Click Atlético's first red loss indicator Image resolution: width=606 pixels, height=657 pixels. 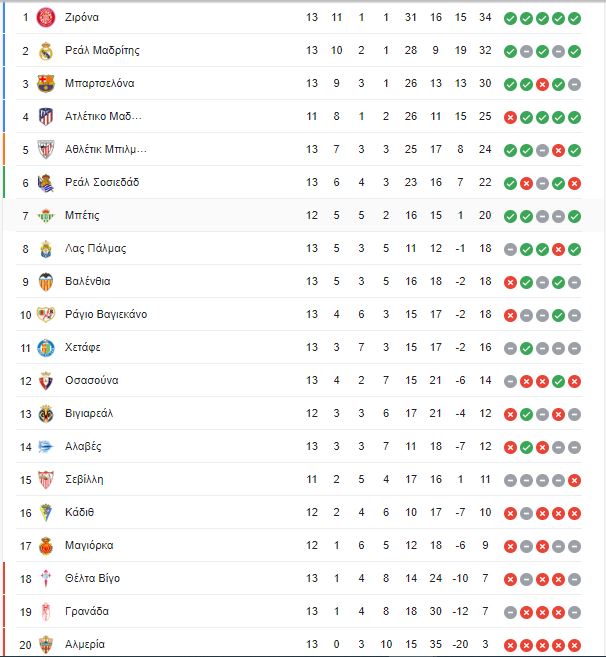[x=510, y=117]
